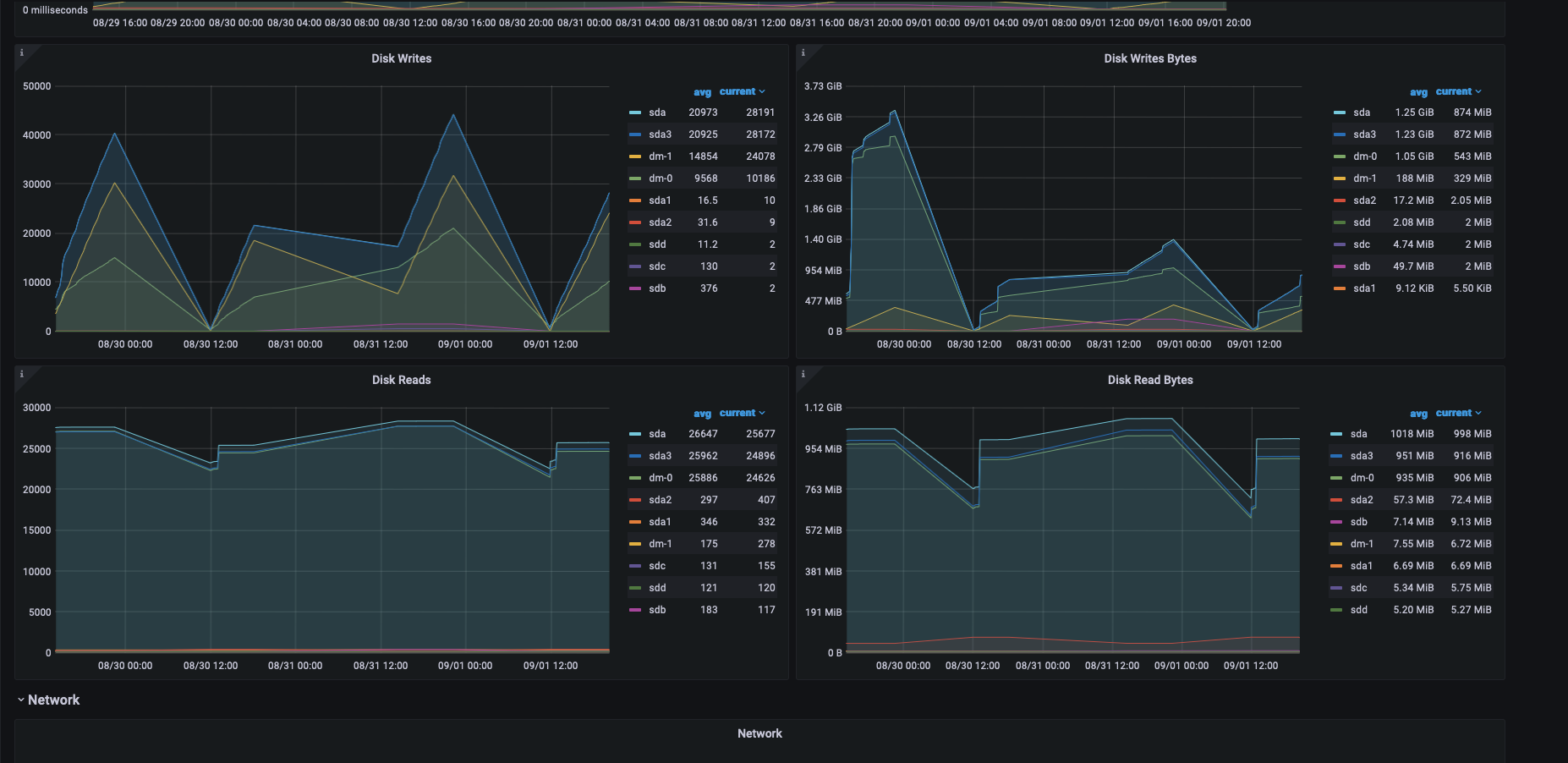Viewport: 1568px width, 763px height.
Task: Toggle sda3 series in Disk Read Bytes legend
Action: [x=1362, y=456]
